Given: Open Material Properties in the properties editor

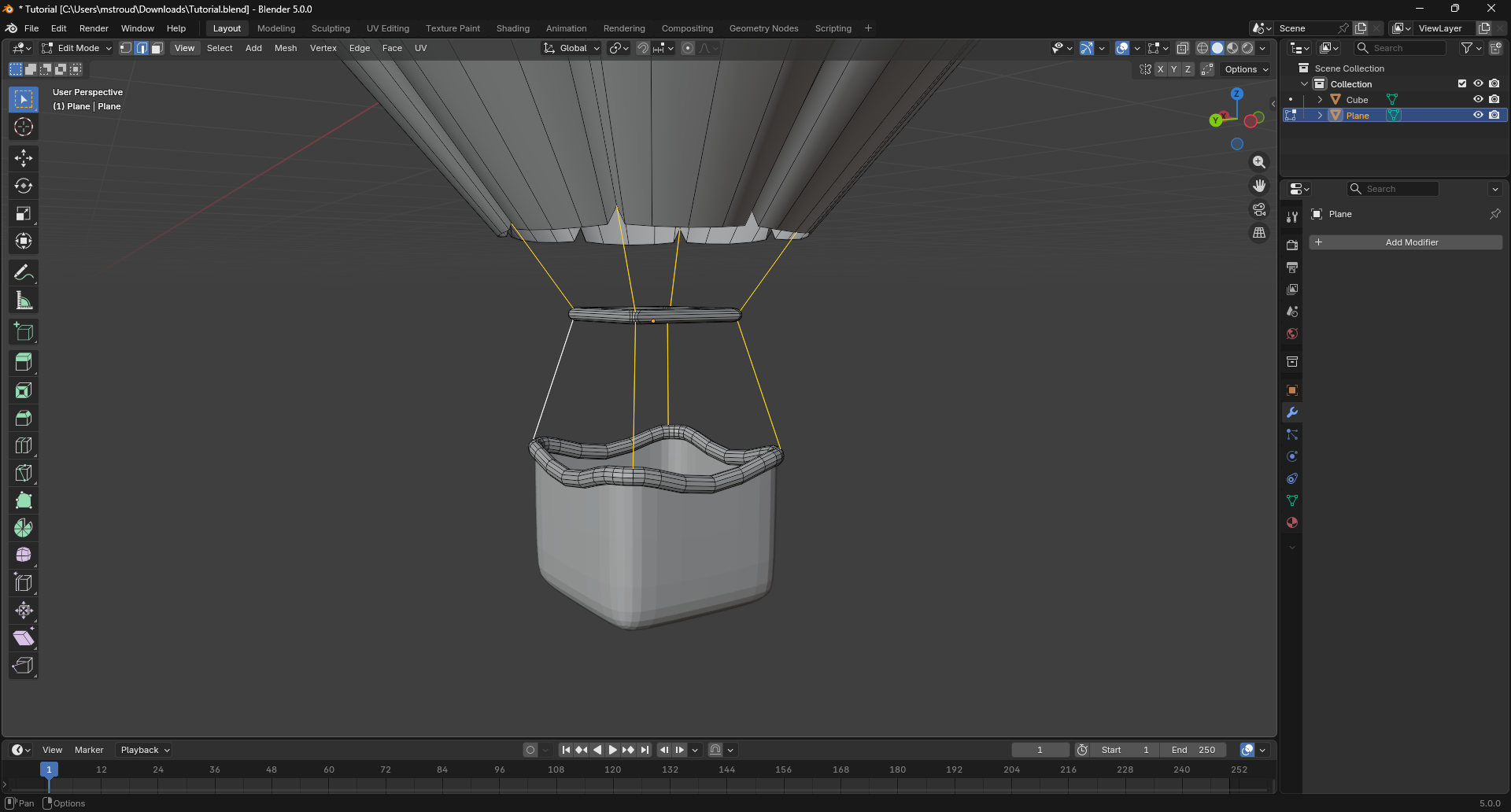Looking at the screenshot, I should click(1291, 522).
